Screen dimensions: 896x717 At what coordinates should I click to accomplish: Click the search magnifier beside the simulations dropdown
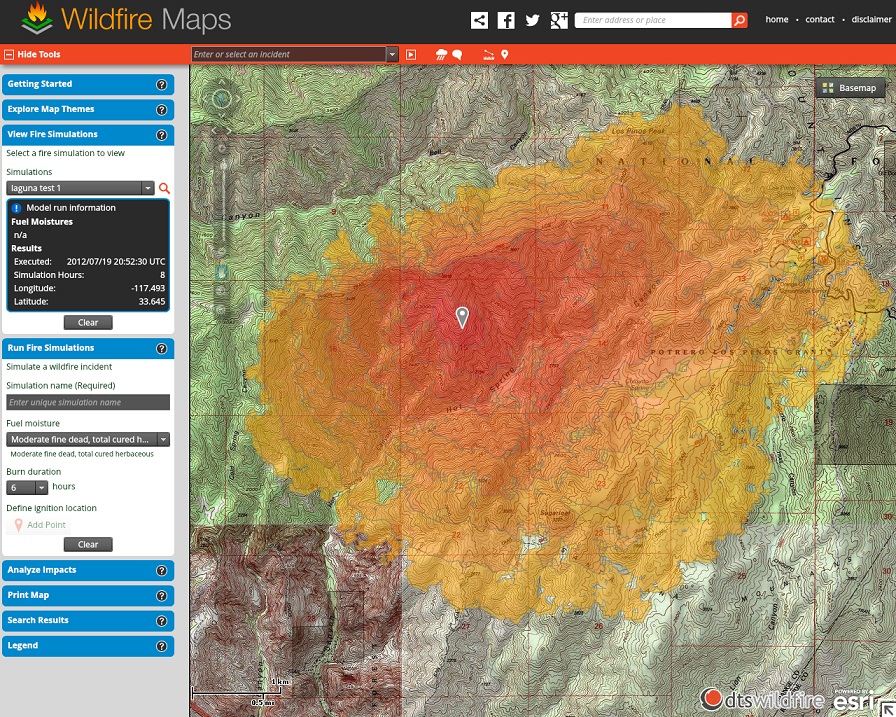164,188
